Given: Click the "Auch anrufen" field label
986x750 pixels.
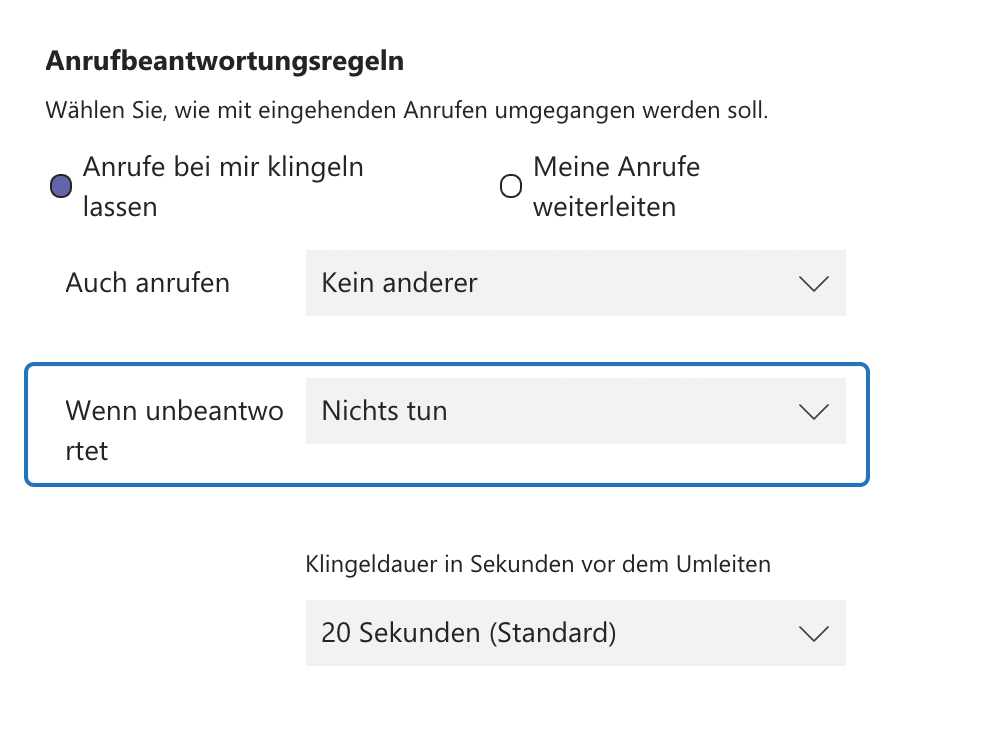Looking at the screenshot, I should point(148,283).
